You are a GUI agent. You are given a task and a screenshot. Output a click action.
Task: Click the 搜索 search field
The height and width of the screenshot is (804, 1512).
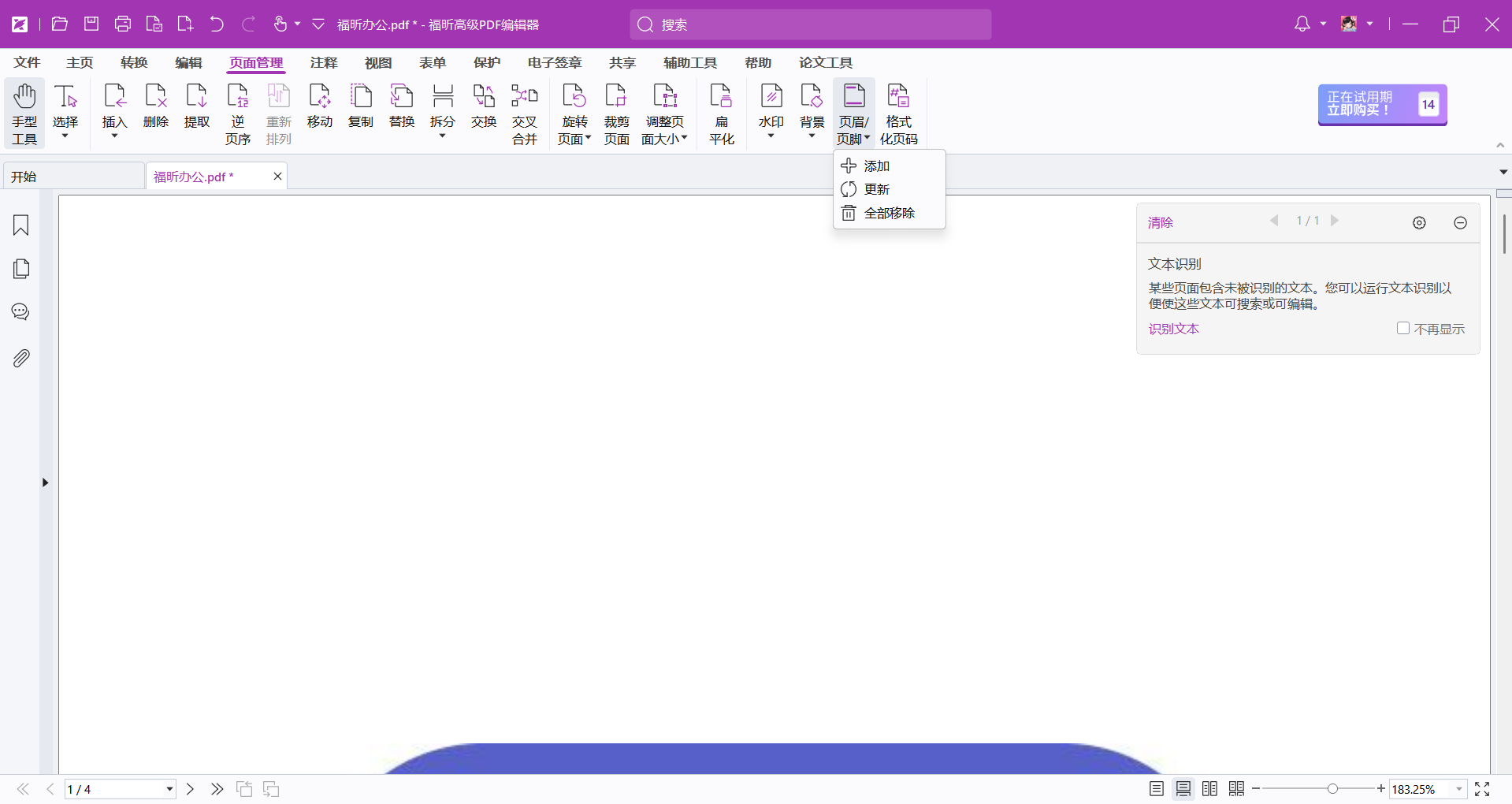click(x=810, y=24)
